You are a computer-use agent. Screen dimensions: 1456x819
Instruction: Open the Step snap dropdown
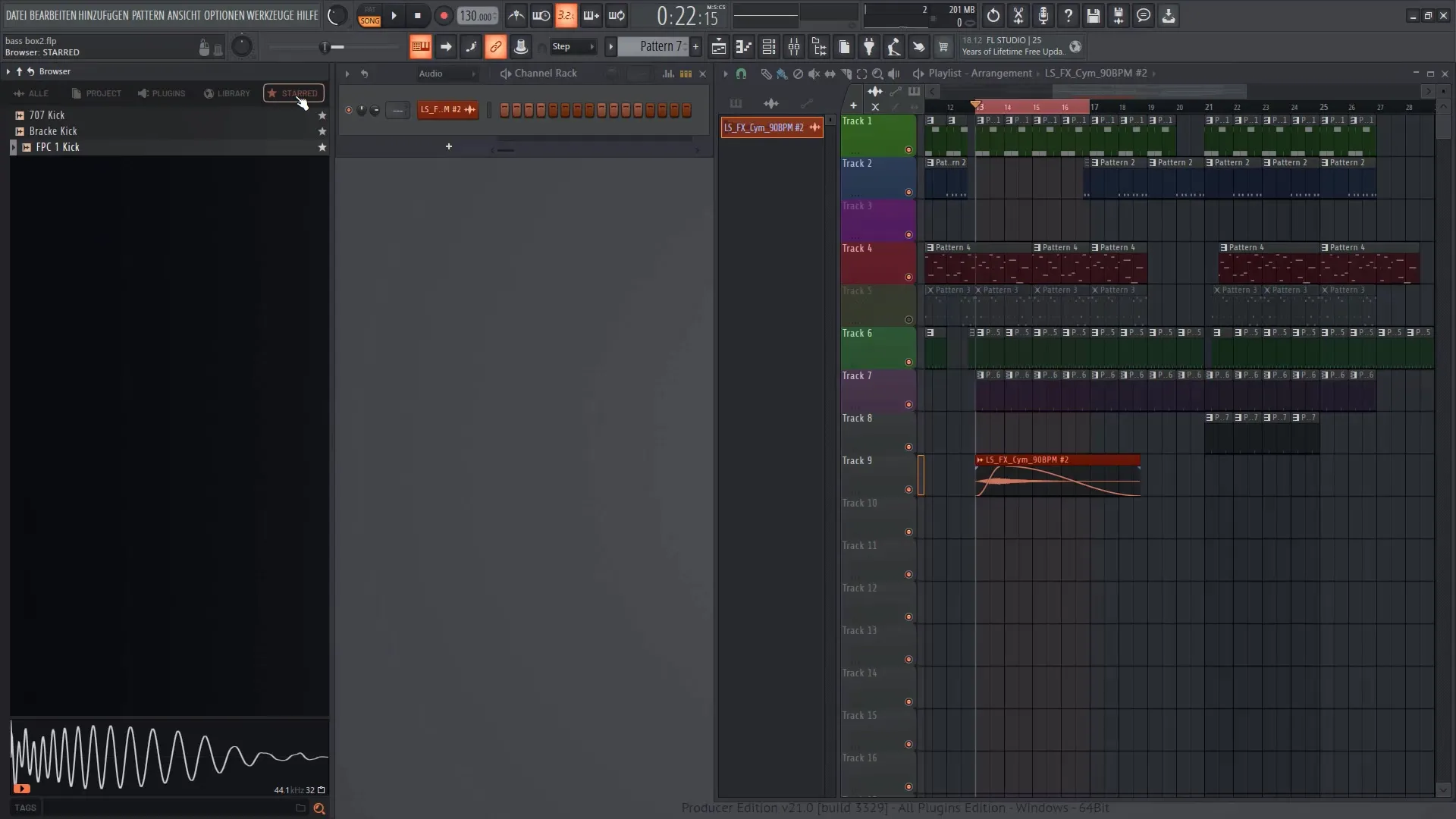point(573,47)
